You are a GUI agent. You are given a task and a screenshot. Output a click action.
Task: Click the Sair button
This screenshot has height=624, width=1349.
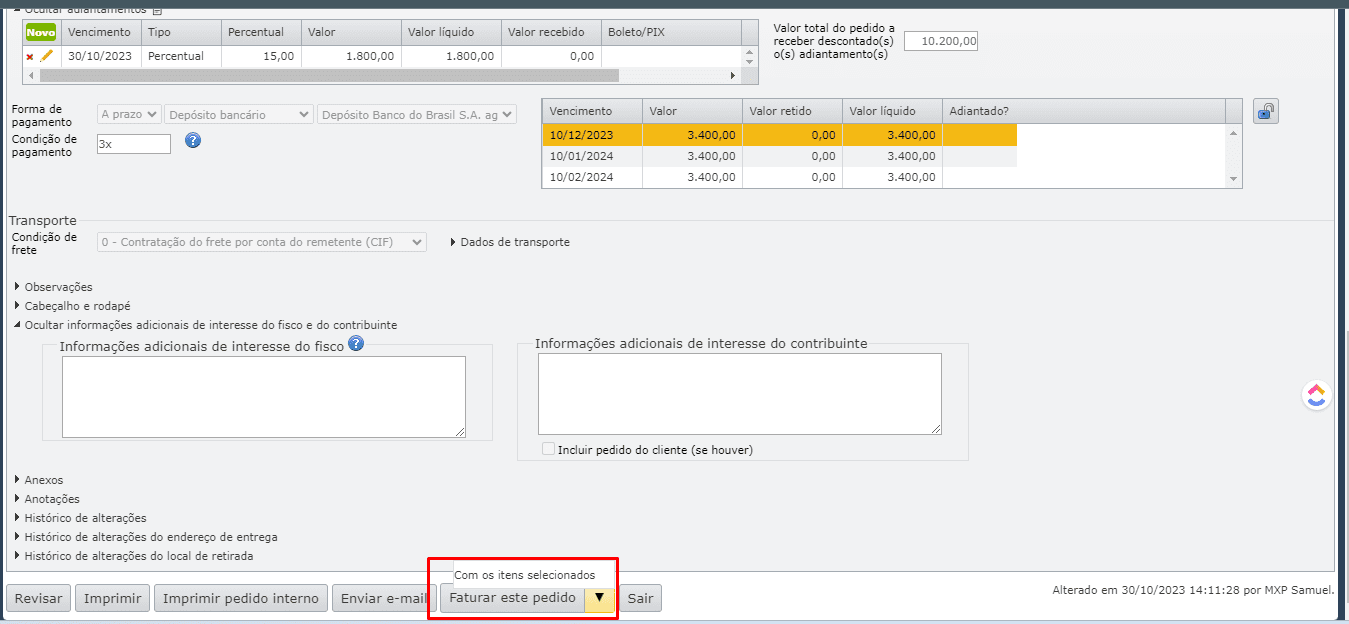(640, 599)
